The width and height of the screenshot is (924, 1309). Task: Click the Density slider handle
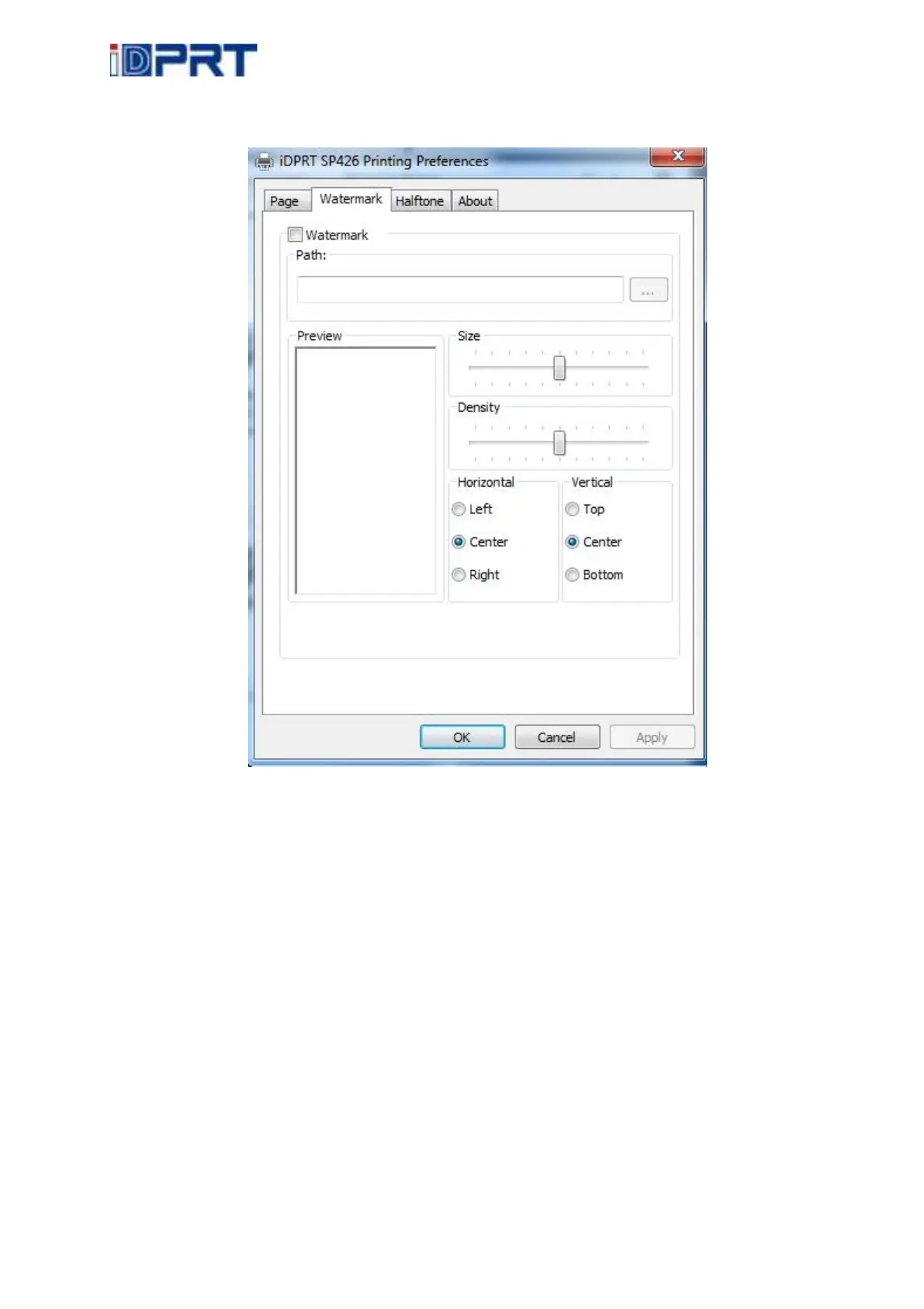559,442
